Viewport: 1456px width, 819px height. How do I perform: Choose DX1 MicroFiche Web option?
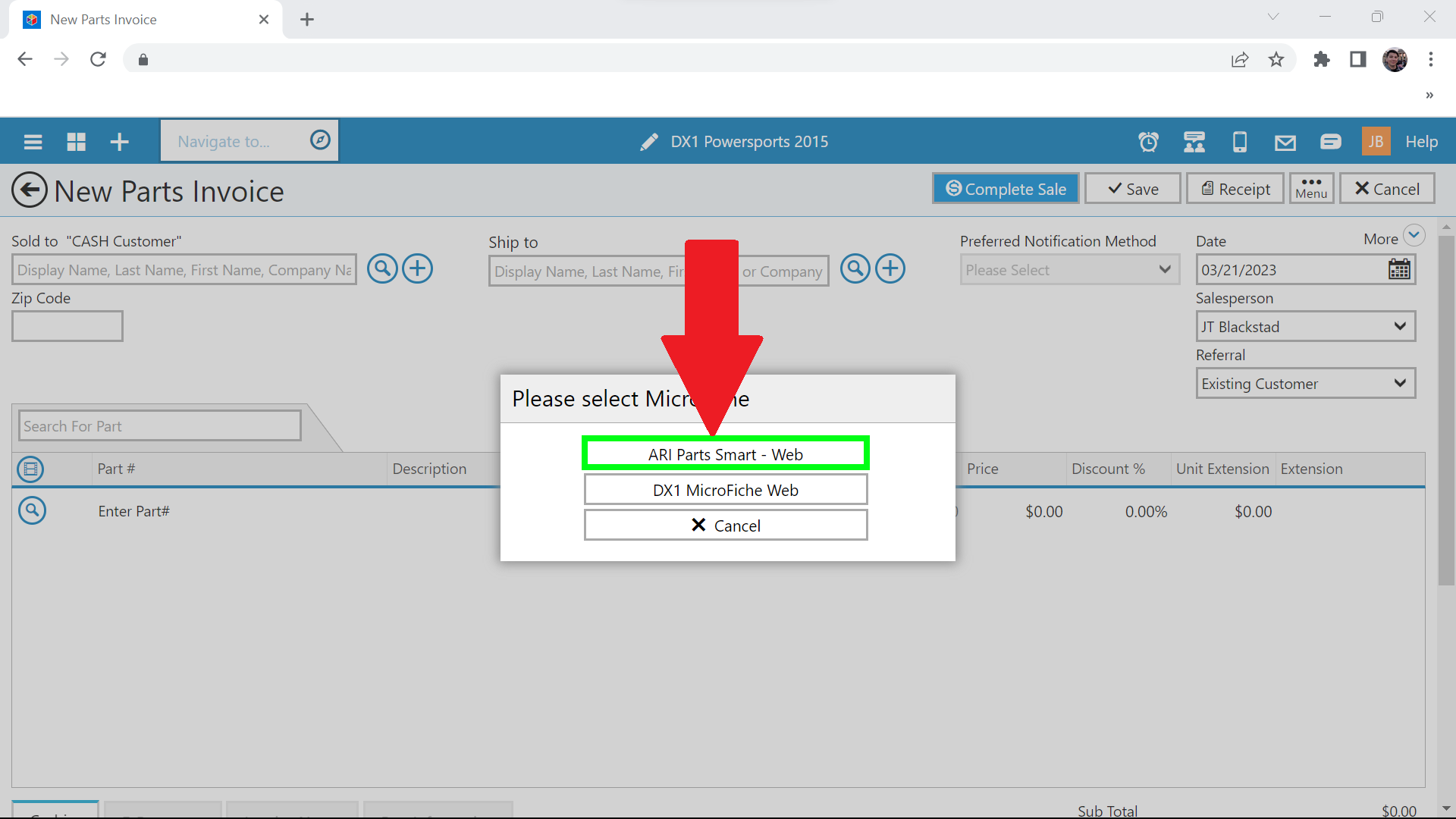pyautogui.click(x=725, y=490)
